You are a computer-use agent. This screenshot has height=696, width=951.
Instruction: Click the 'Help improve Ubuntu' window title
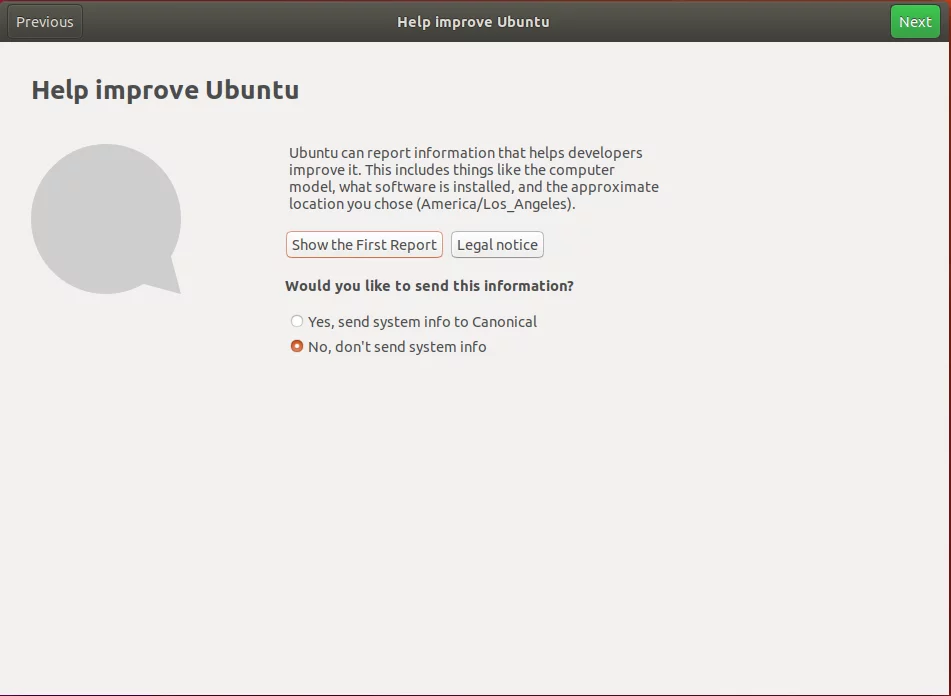click(x=473, y=22)
